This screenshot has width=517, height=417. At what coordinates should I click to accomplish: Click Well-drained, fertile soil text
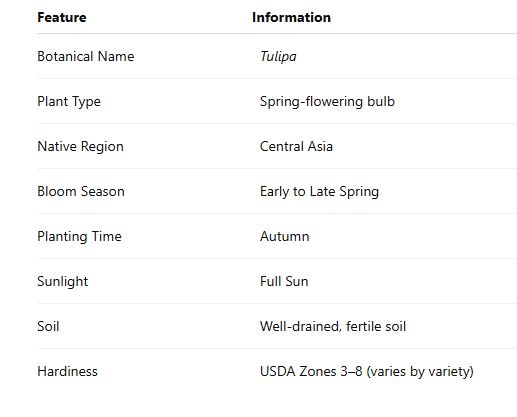point(333,326)
